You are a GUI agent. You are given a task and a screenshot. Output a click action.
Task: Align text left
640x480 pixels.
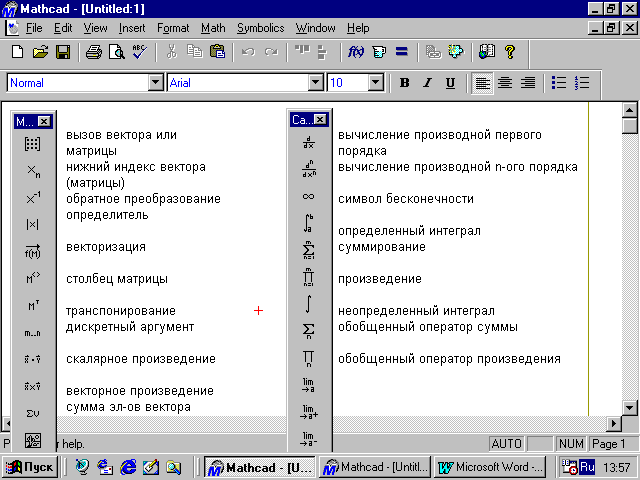[x=482, y=83]
